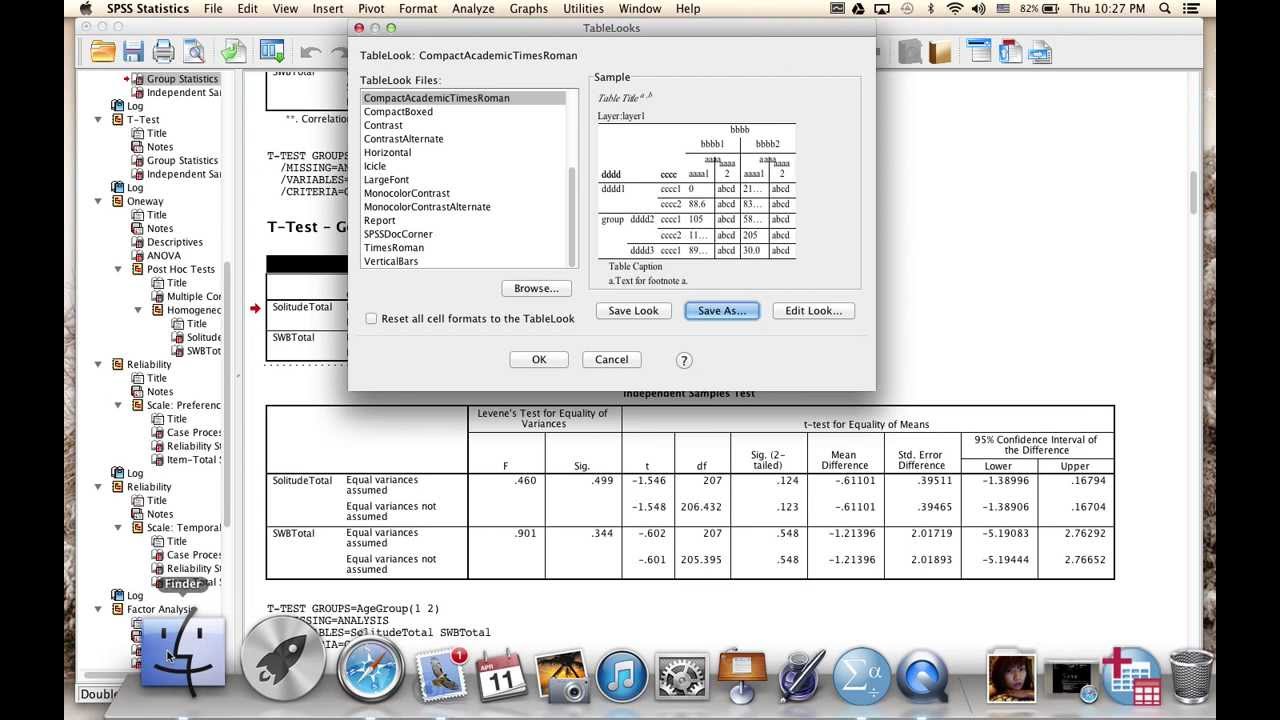The image size is (1280, 720).
Task: Collapse the Scale: Temporal node
Action: click(118, 528)
